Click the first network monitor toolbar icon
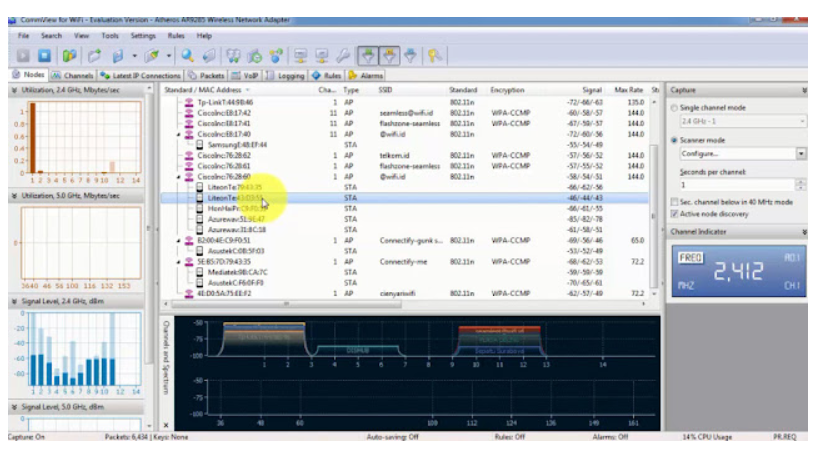The height and width of the screenshot is (457, 818). (x=300, y=55)
